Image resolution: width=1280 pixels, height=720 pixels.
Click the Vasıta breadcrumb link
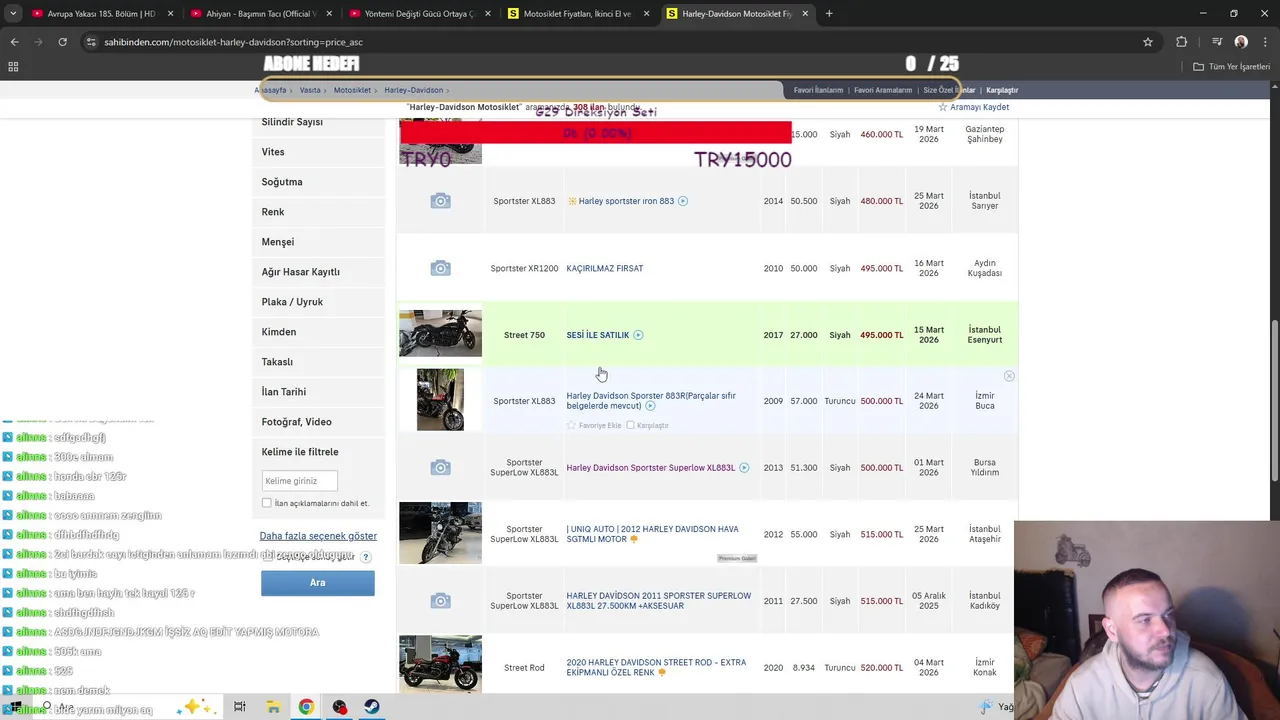[x=310, y=90]
